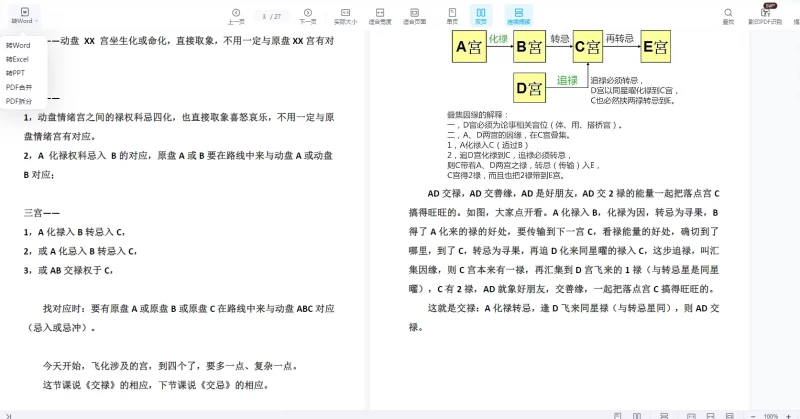Screen dimensions: 800x419
Task: Choose 转Excel from the conversion menu
Action: [x=18, y=59]
